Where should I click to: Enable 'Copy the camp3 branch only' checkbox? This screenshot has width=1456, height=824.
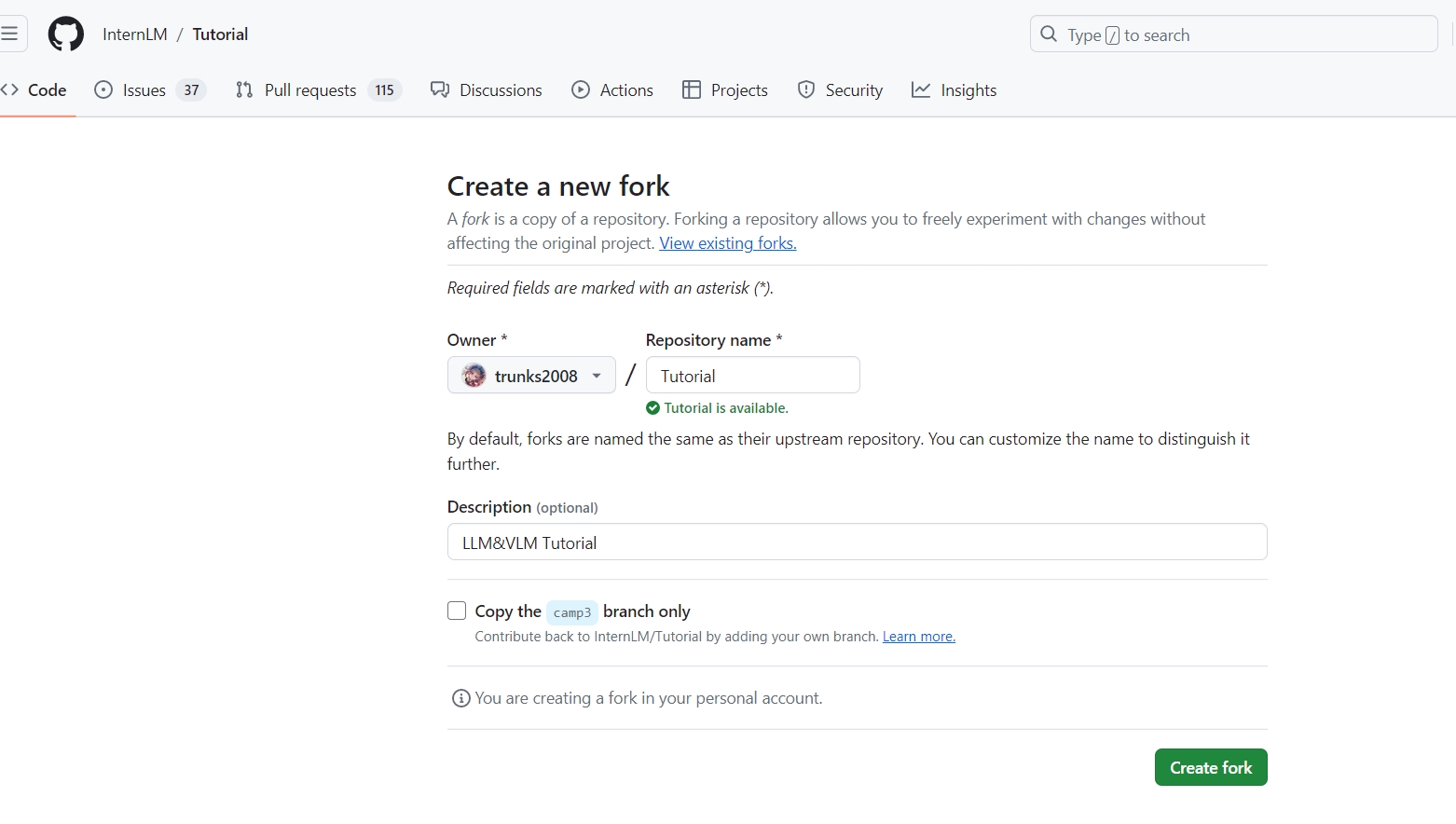tap(457, 611)
